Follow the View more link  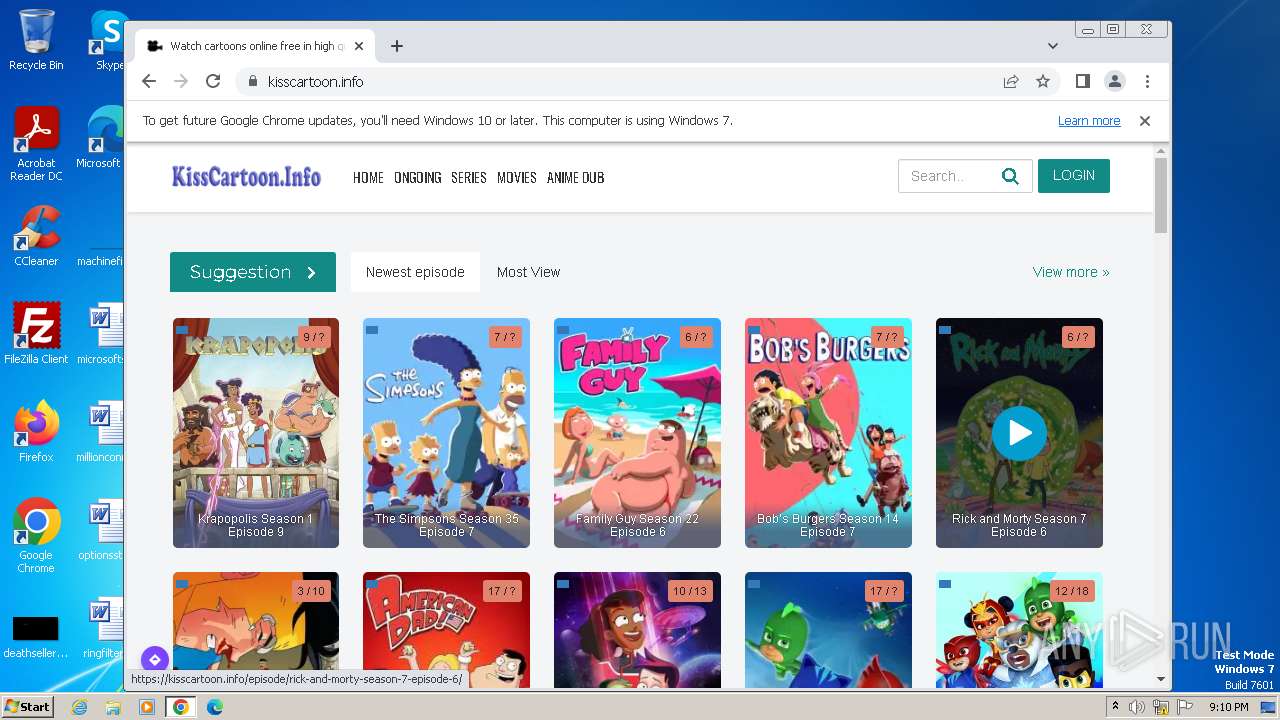click(x=1071, y=272)
